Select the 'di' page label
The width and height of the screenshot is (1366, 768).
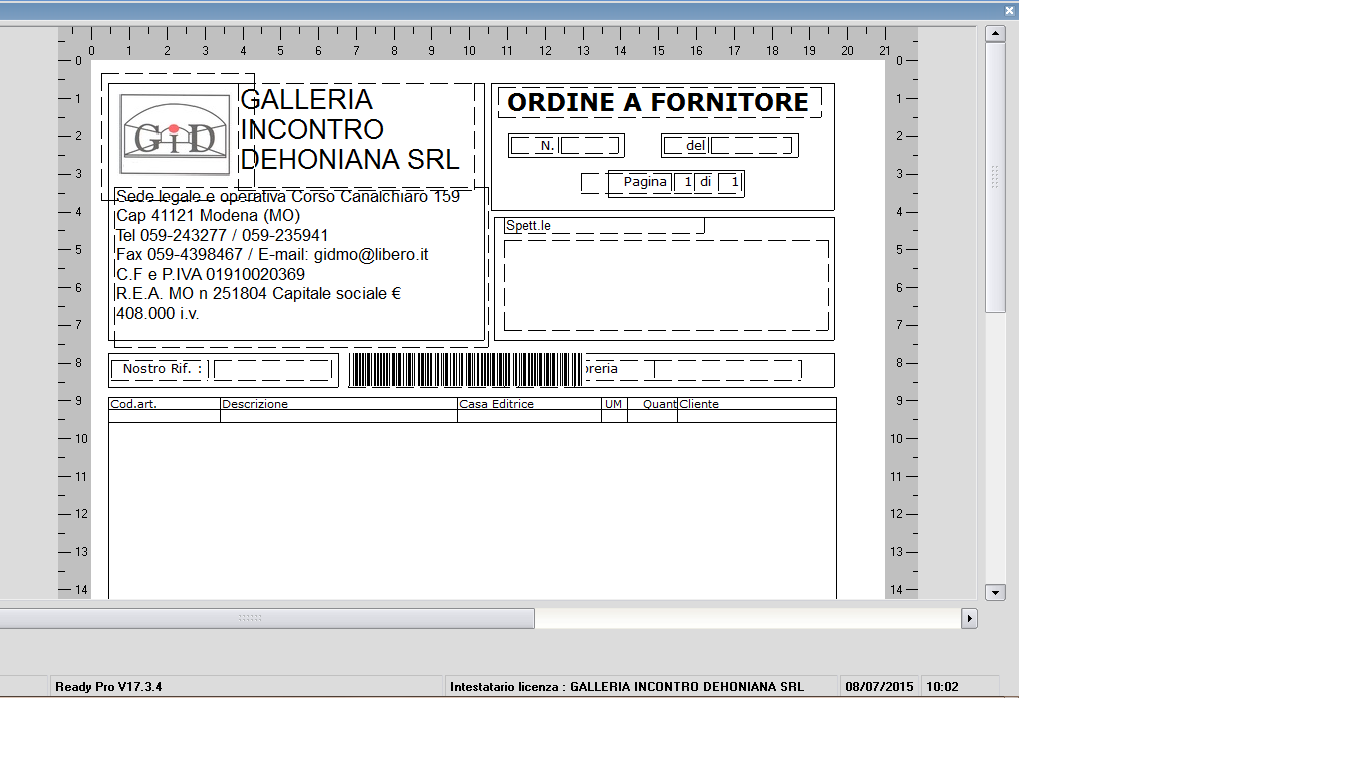point(705,182)
